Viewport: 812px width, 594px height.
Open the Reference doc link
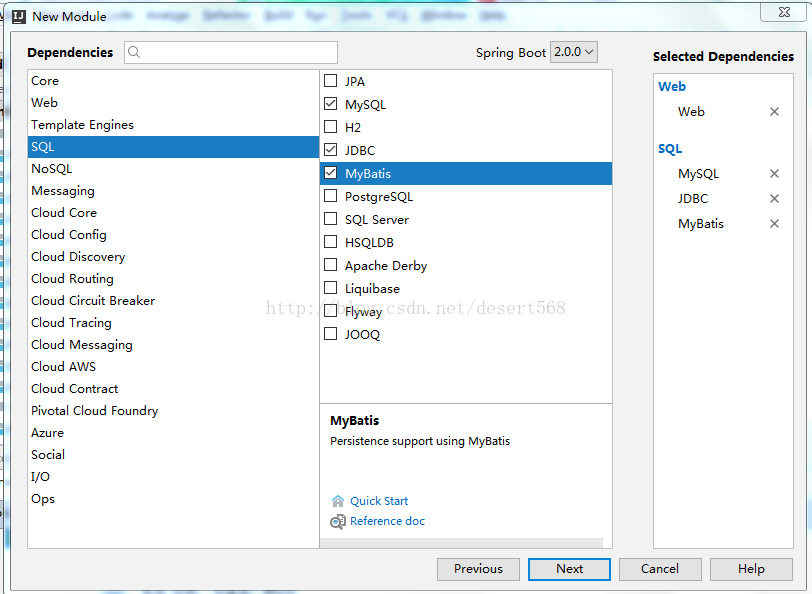tap(387, 522)
